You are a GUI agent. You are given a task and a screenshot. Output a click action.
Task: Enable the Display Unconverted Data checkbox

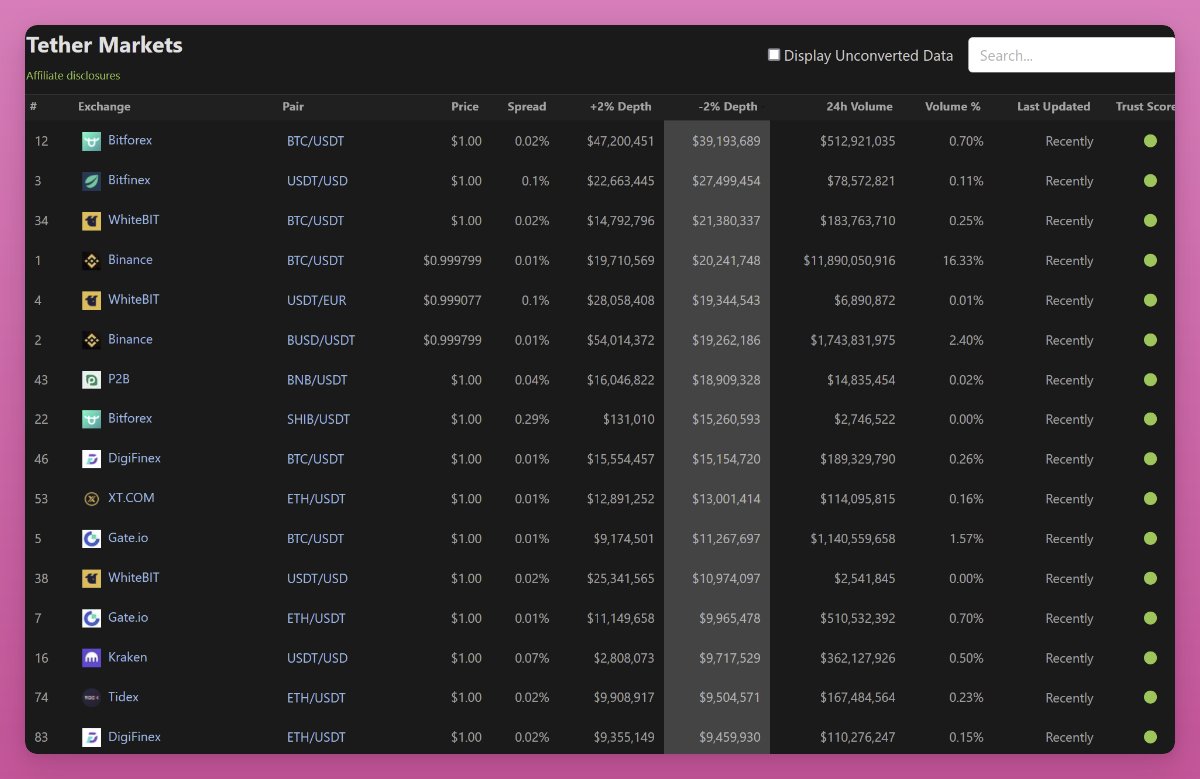point(774,55)
